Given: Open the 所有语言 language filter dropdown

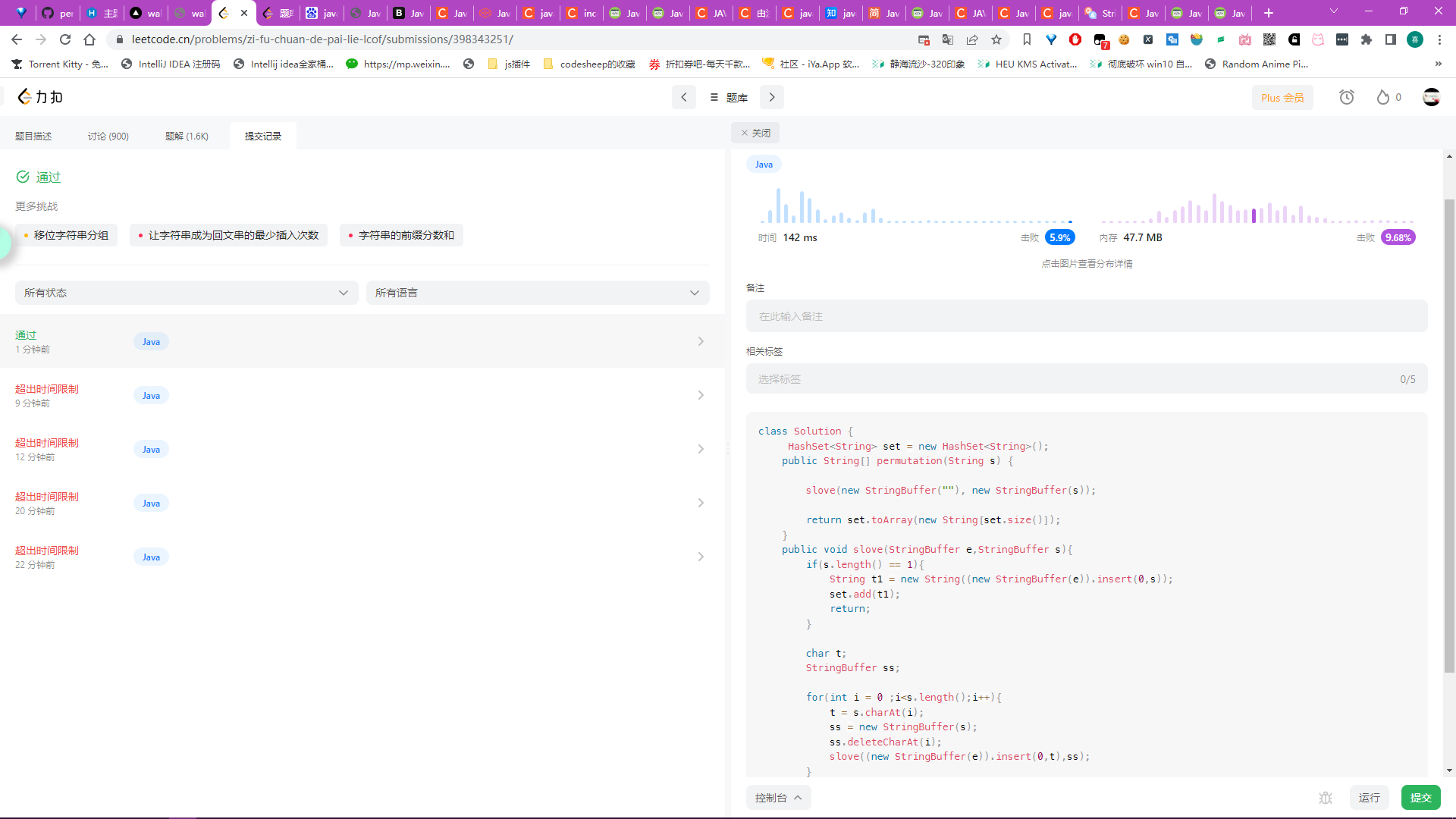Looking at the screenshot, I should [537, 293].
